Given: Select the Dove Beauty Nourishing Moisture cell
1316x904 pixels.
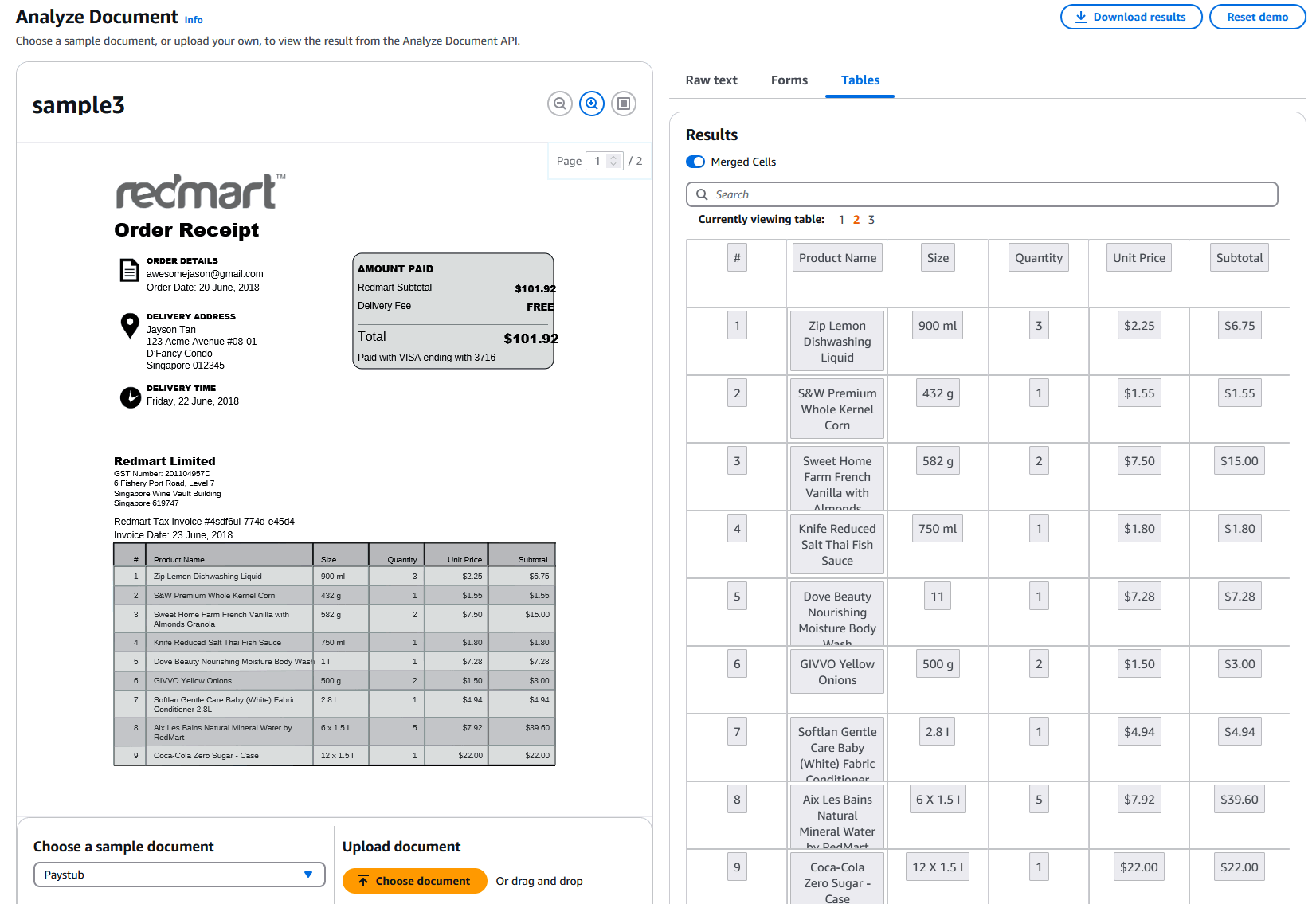Looking at the screenshot, I should pos(837,613).
